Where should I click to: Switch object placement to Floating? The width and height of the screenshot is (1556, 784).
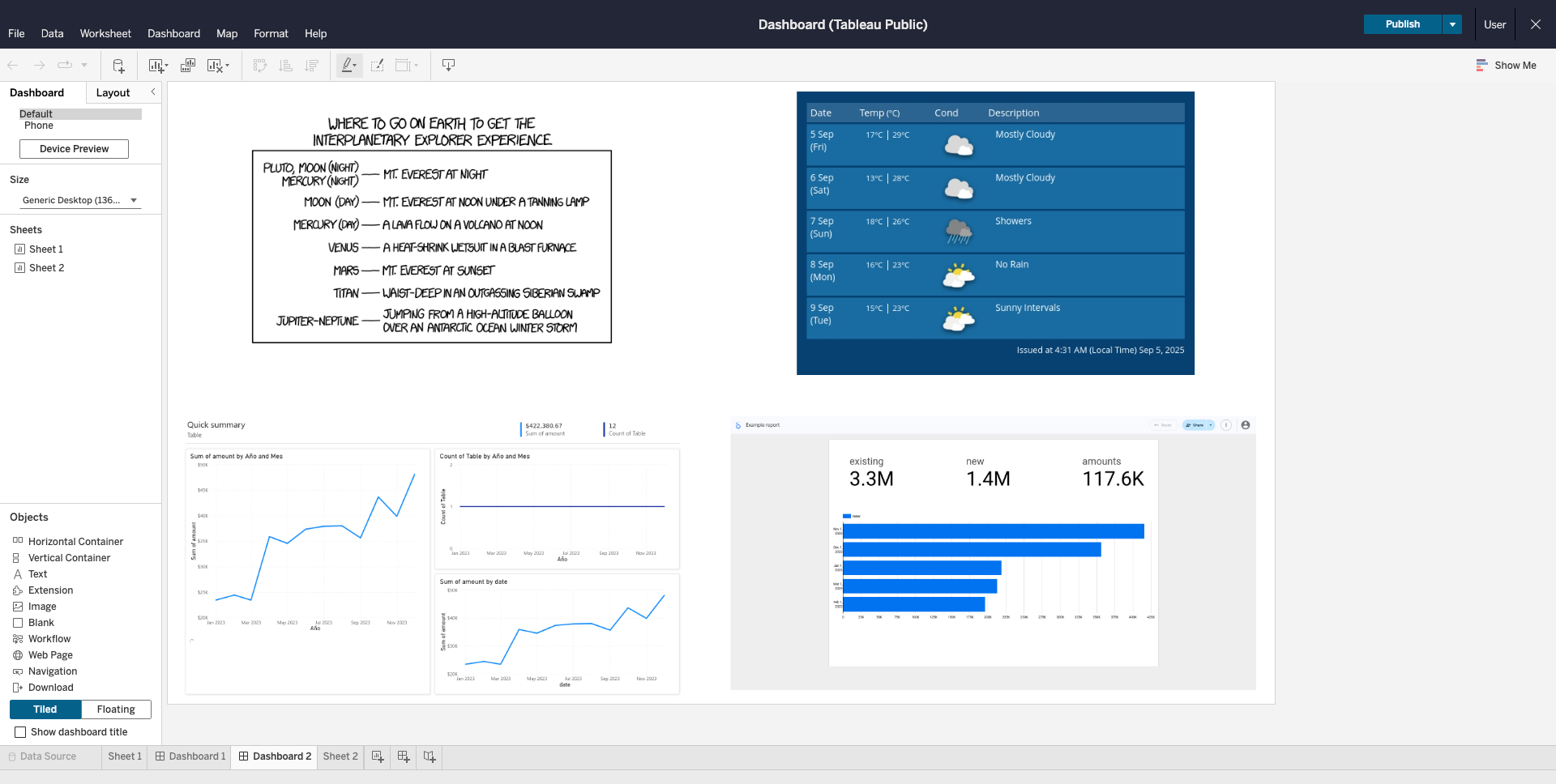(116, 709)
